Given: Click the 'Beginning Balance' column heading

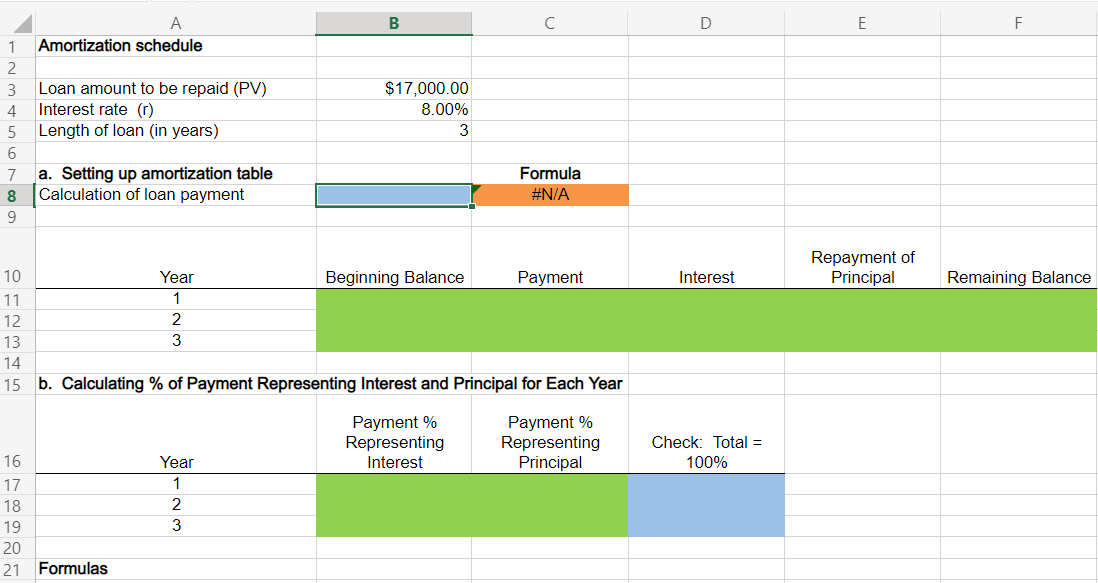Looking at the screenshot, I should tap(394, 278).
